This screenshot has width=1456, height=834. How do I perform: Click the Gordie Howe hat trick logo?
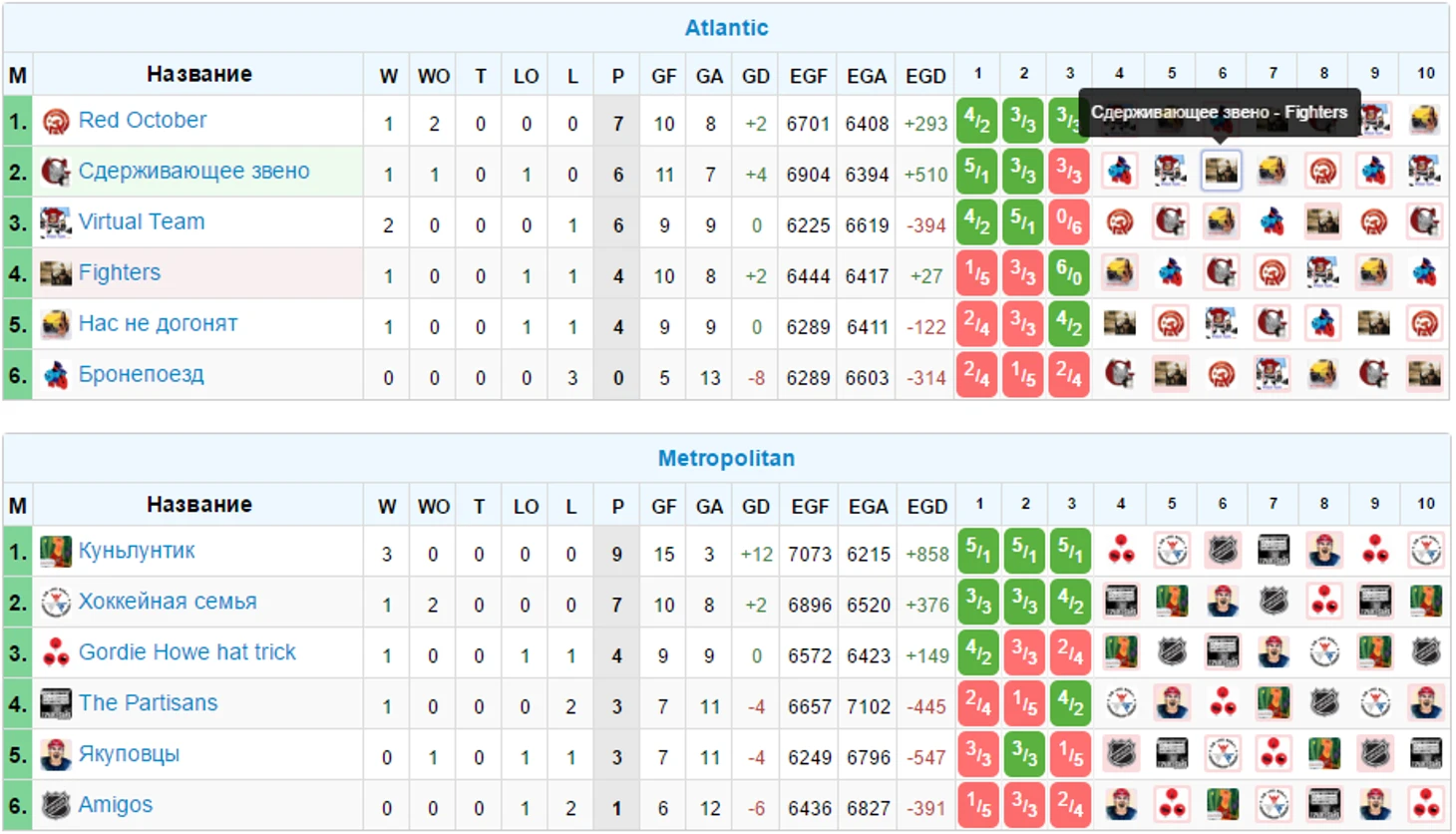coord(56,653)
